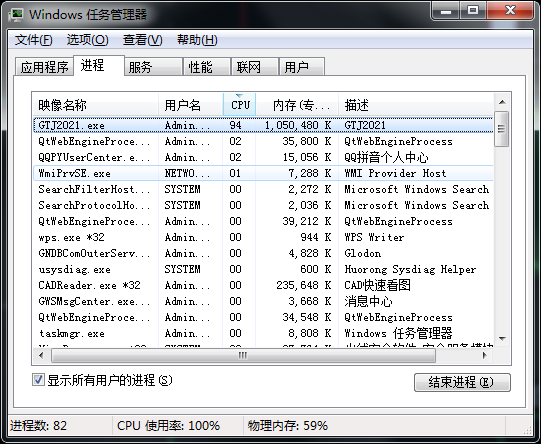Viewport: 541px width, 444px height.
Task: Click the vertical scrollbar up arrow
Action: (x=502, y=102)
